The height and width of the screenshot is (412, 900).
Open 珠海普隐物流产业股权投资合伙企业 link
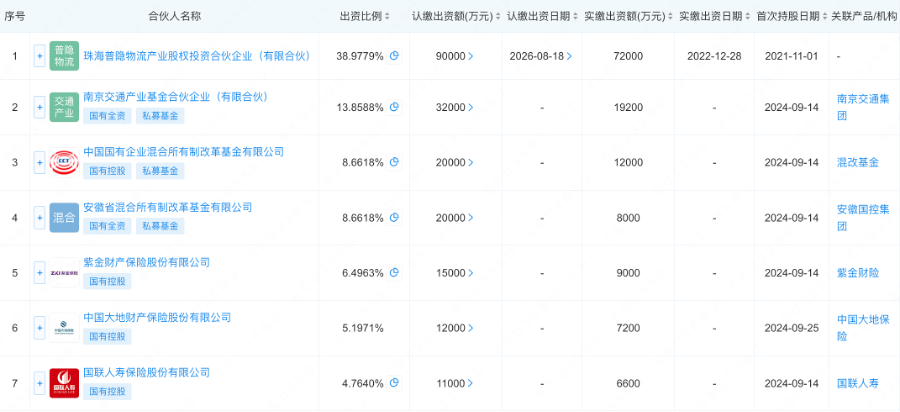click(197, 56)
